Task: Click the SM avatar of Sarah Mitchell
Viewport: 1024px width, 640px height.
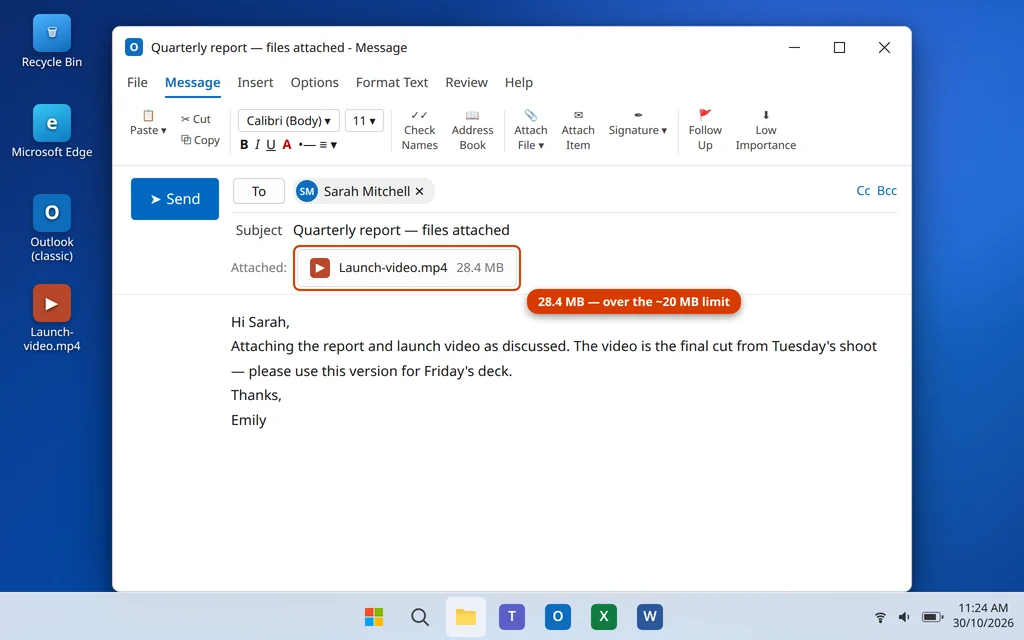Action: point(307,191)
